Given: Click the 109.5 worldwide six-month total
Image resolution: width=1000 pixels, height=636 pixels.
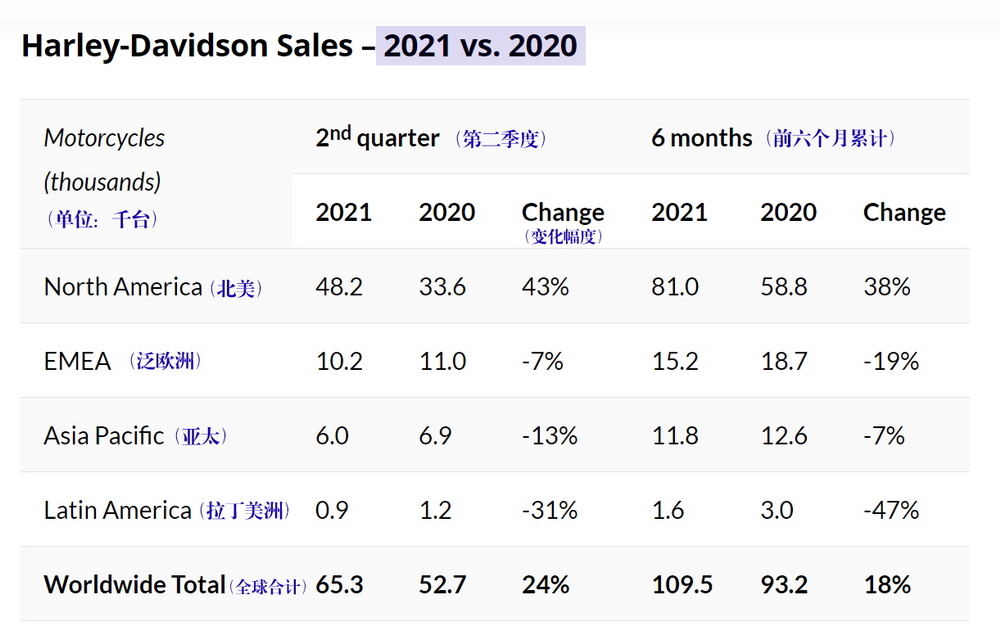Looking at the screenshot, I should click(682, 585).
